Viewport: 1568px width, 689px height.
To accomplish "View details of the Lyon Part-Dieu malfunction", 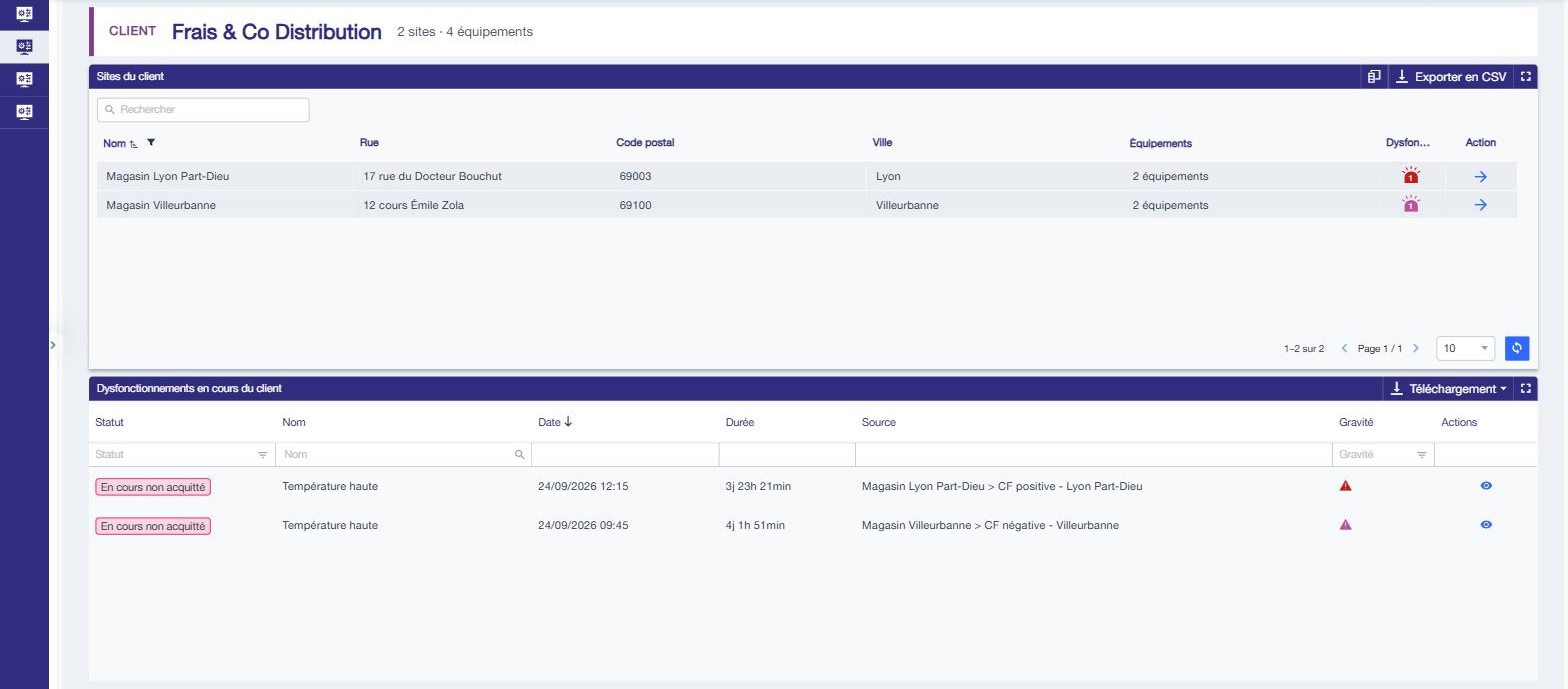I will click(1486, 486).
